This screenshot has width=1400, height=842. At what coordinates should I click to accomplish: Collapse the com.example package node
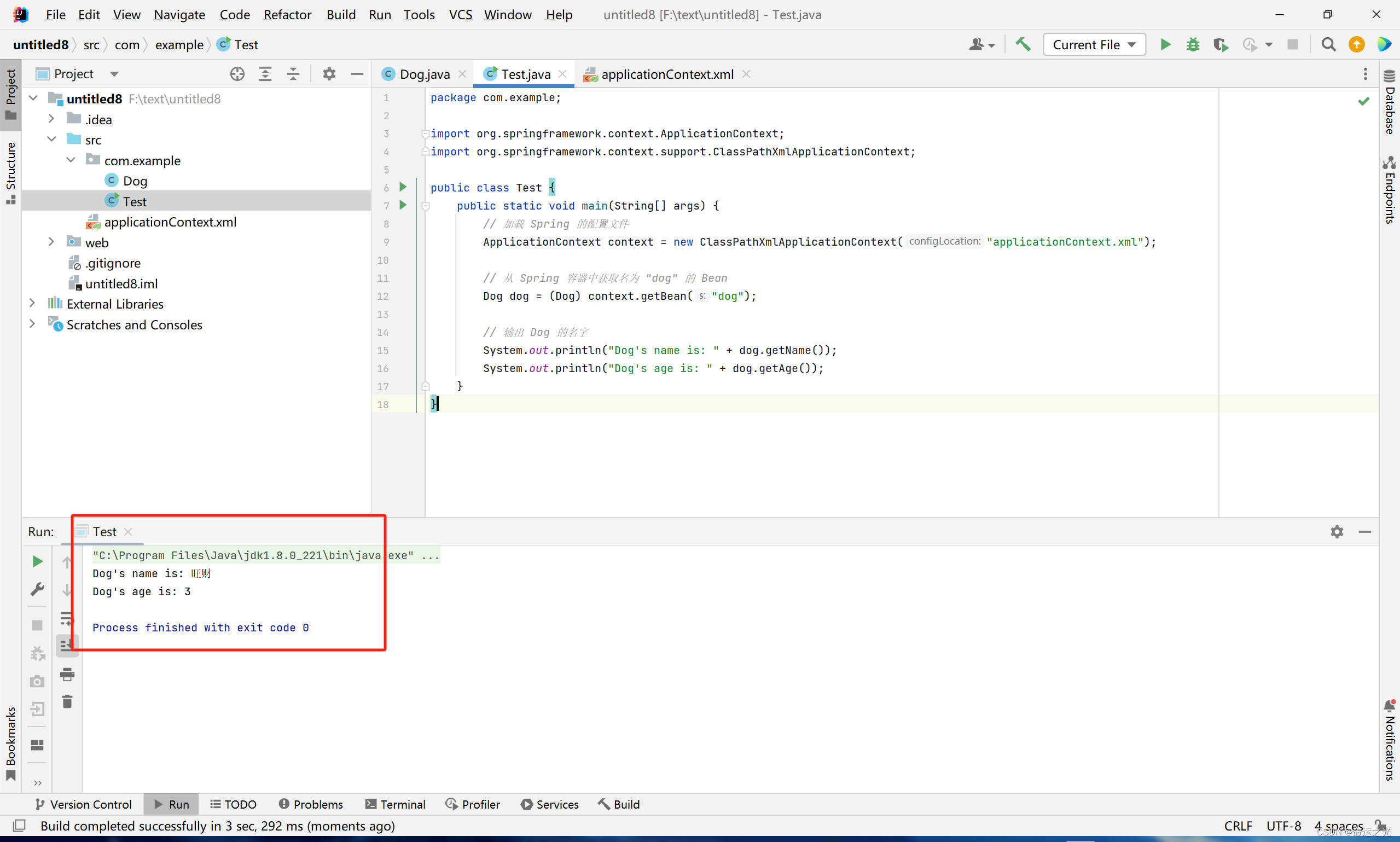pyautogui.click(x=71, y=160)
